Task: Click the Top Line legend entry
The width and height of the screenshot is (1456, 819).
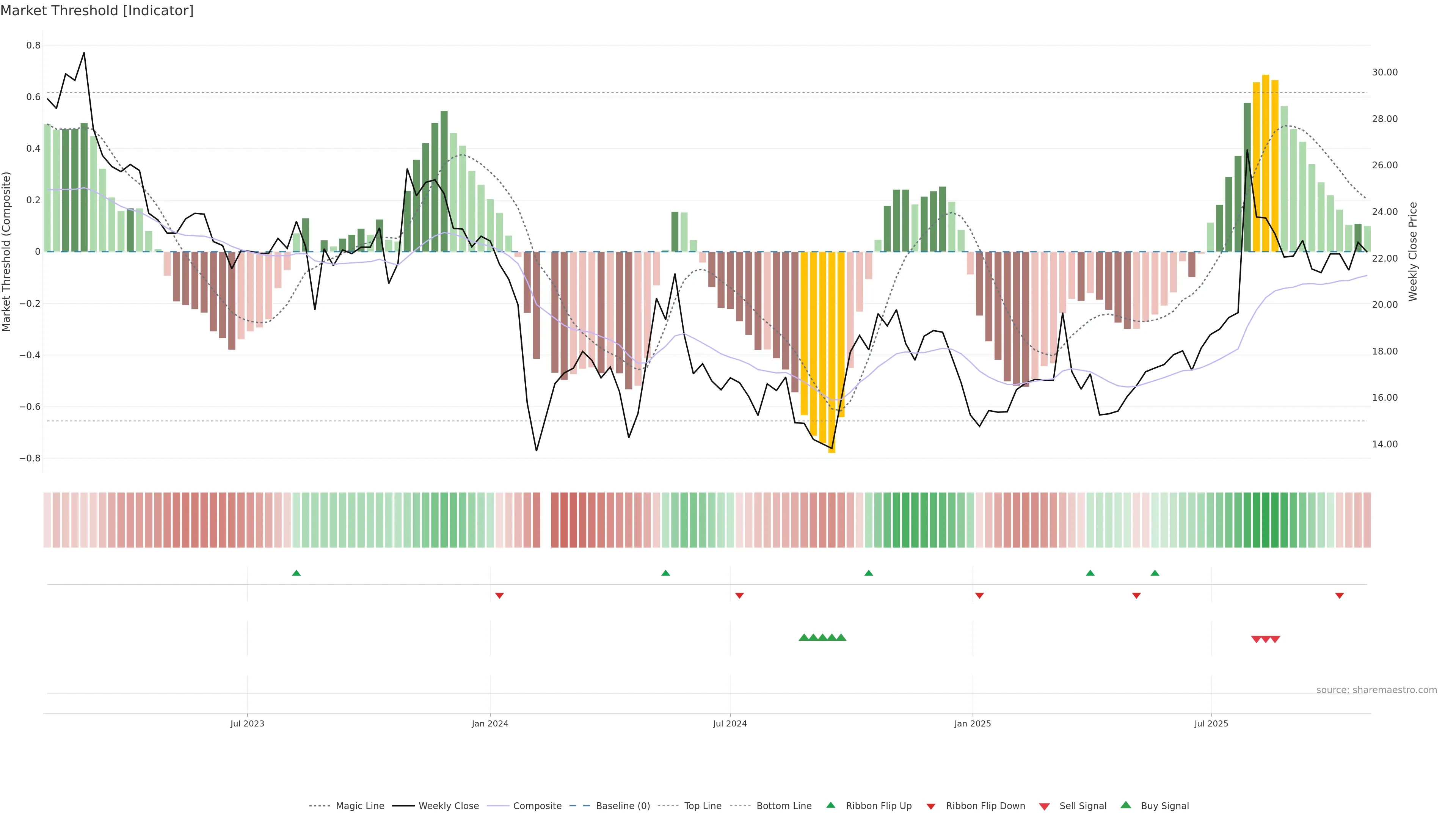Action: (x=703, y=806)
